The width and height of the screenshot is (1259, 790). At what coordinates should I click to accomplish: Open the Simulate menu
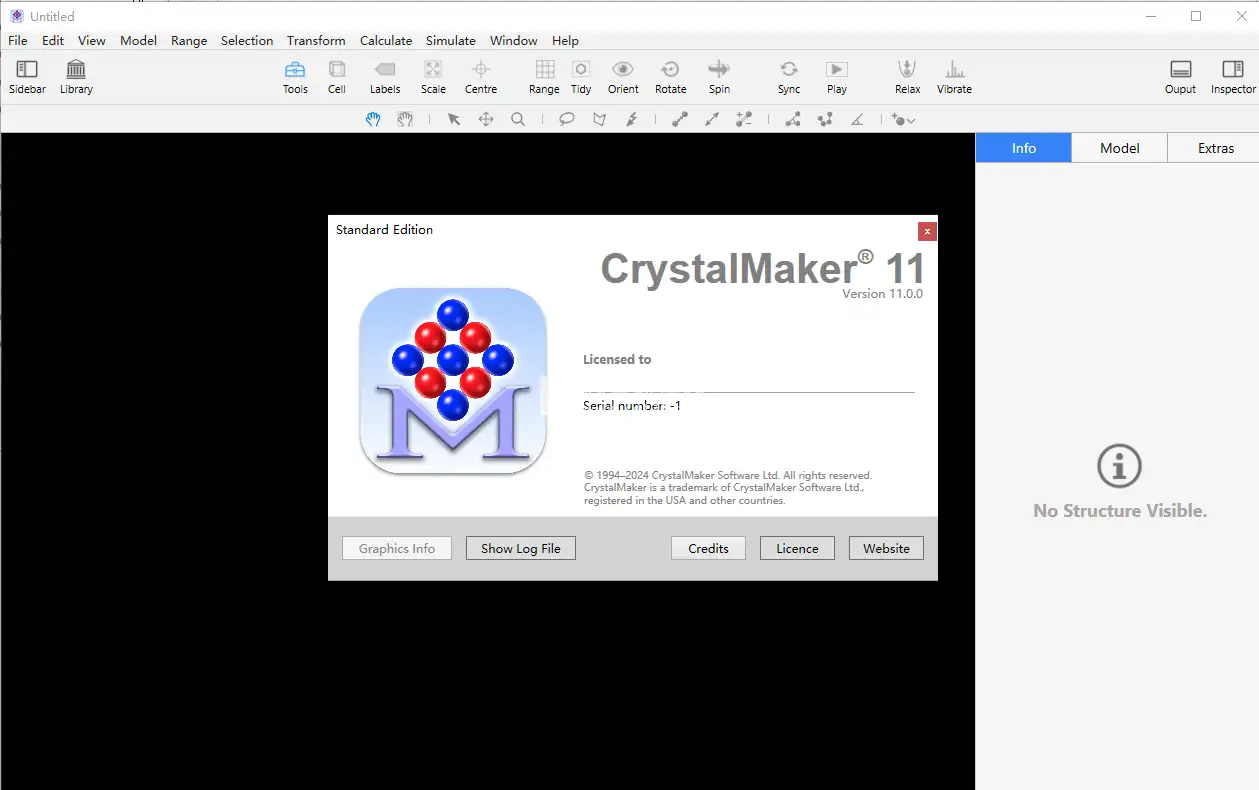pyautogui.click(x=451, y=41)
